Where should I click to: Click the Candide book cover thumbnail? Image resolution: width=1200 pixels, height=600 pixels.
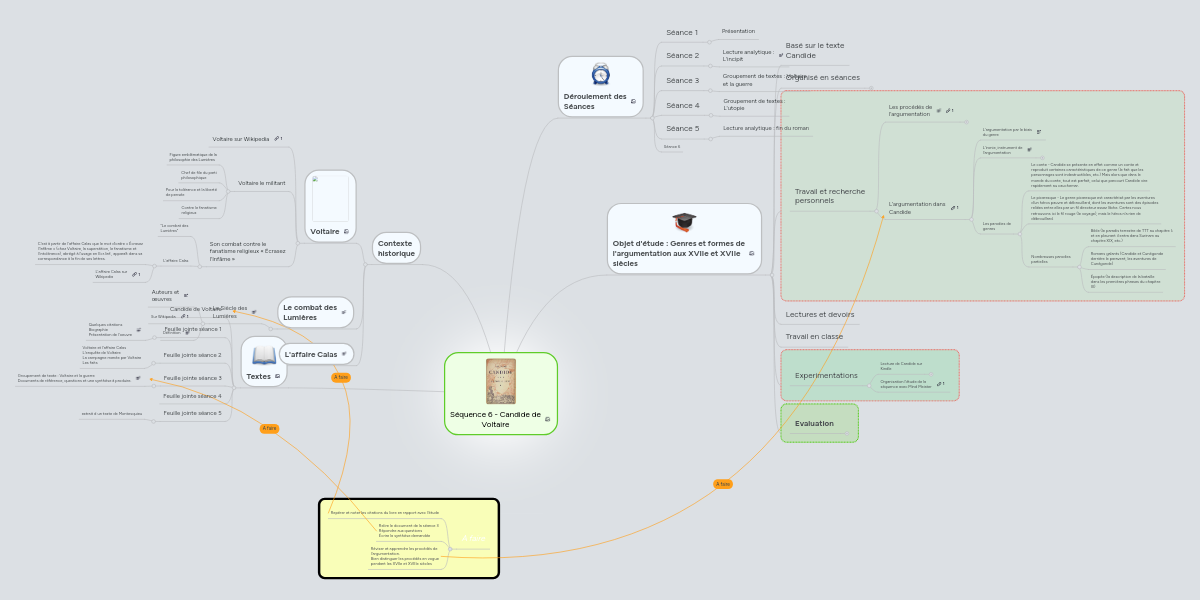click(501, 381)
